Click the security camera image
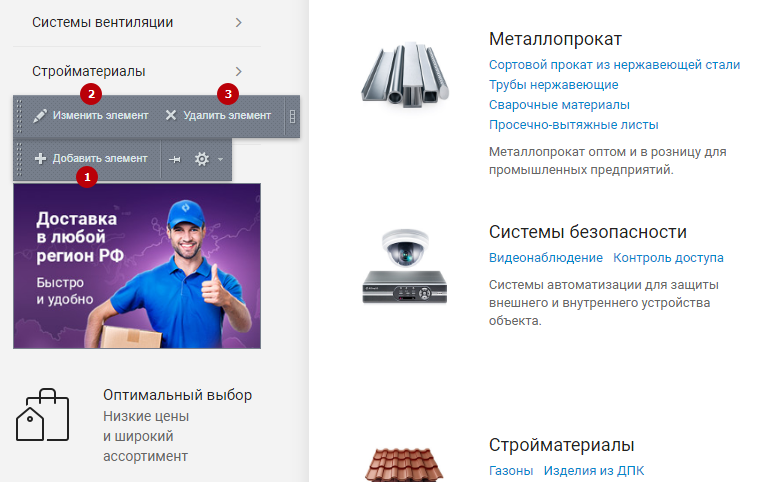 pyautogui.click(x=405, y=266)
